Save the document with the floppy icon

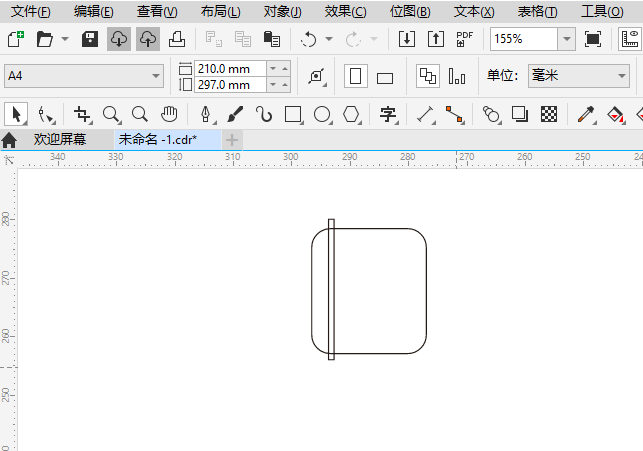click(x=90, y=39)
